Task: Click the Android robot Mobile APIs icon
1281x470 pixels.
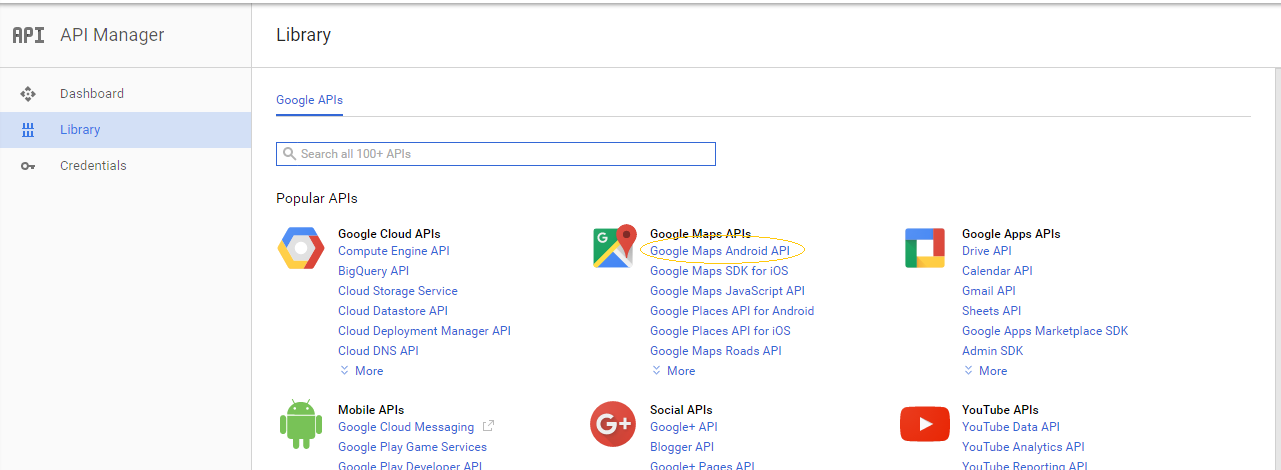Action: point(301,425)
